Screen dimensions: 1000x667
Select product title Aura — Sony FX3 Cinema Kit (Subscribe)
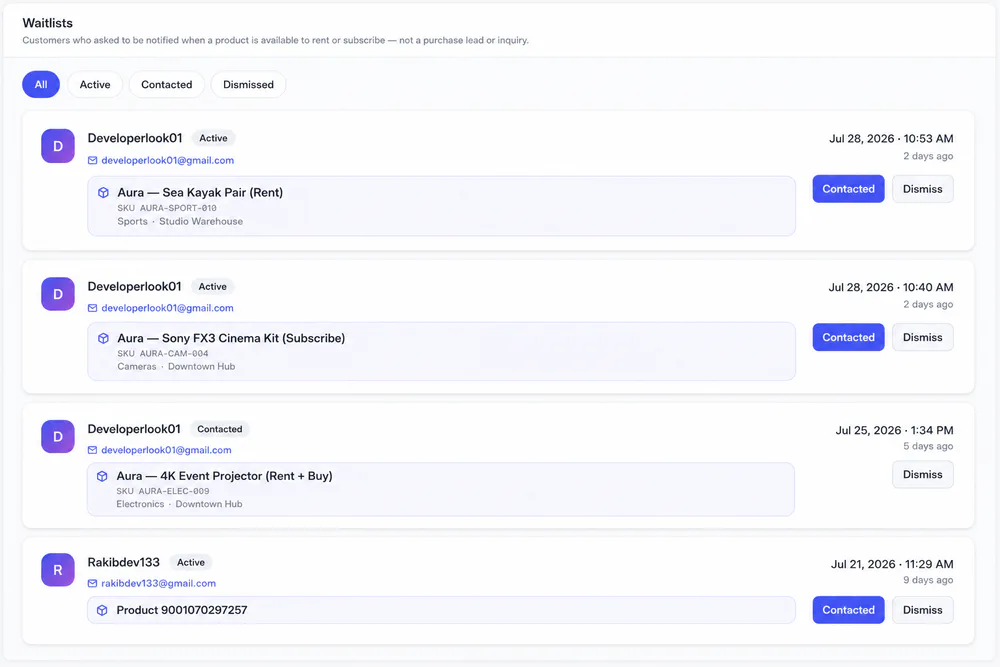point(231,339)
